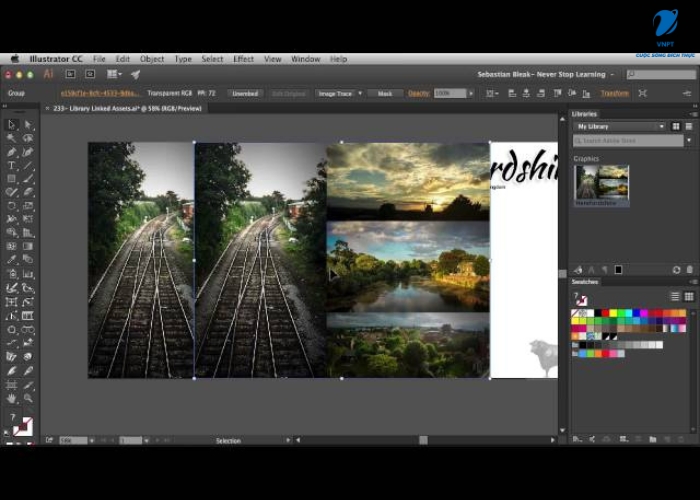Screen dimensions: 700x500
Task: Click the Library Linked Assets.ai document tab
Action: 127,108
